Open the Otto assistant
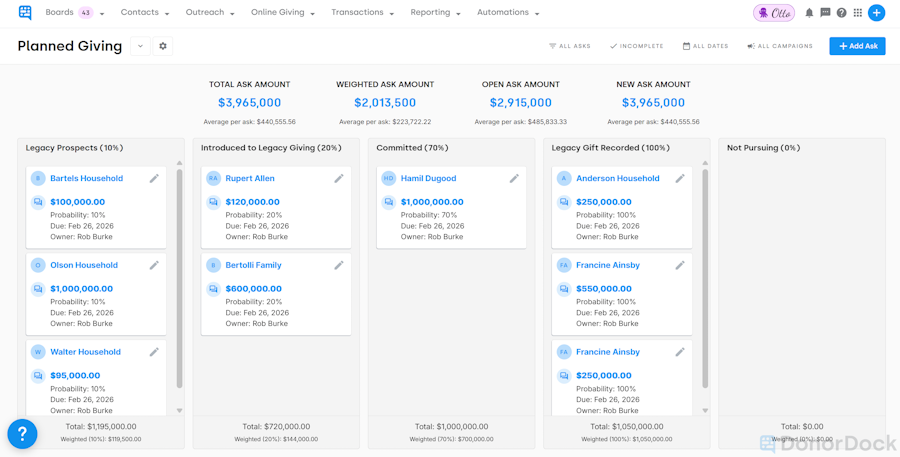Screen dimensions: 900x457 click(774, 13)
